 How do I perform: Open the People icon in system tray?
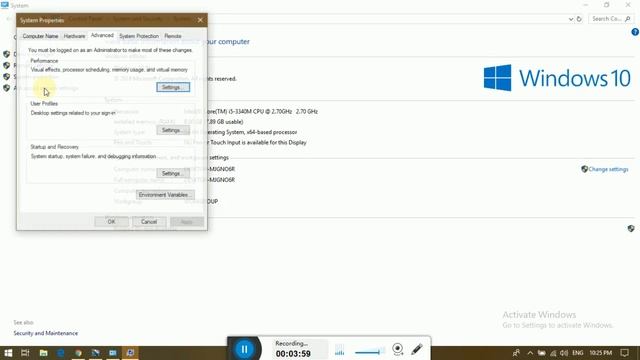coord(516,353)
